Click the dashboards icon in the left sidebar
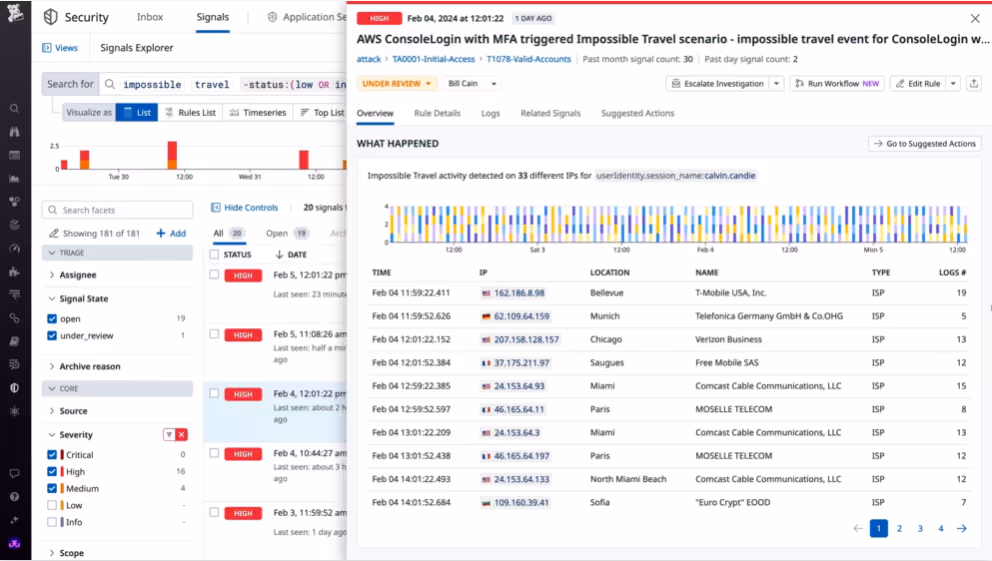992x561 pixels. pos(15,155)
